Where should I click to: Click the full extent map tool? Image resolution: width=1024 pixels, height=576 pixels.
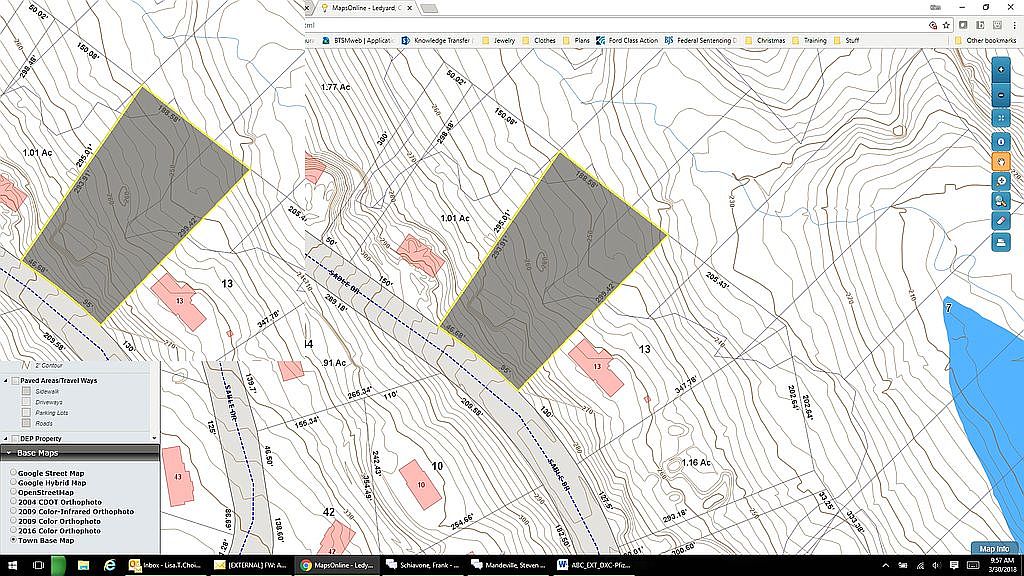tap(1001, 117)
